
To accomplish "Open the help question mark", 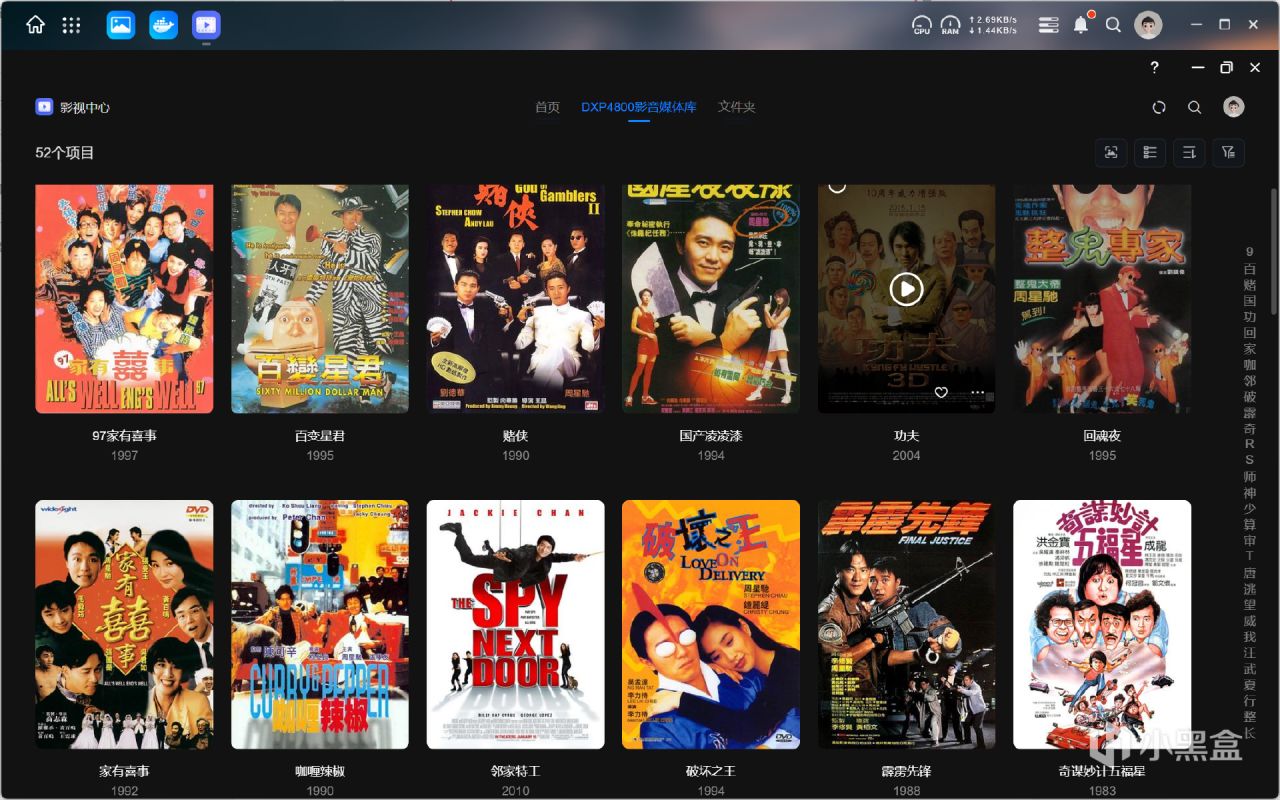I will 1154,67.
